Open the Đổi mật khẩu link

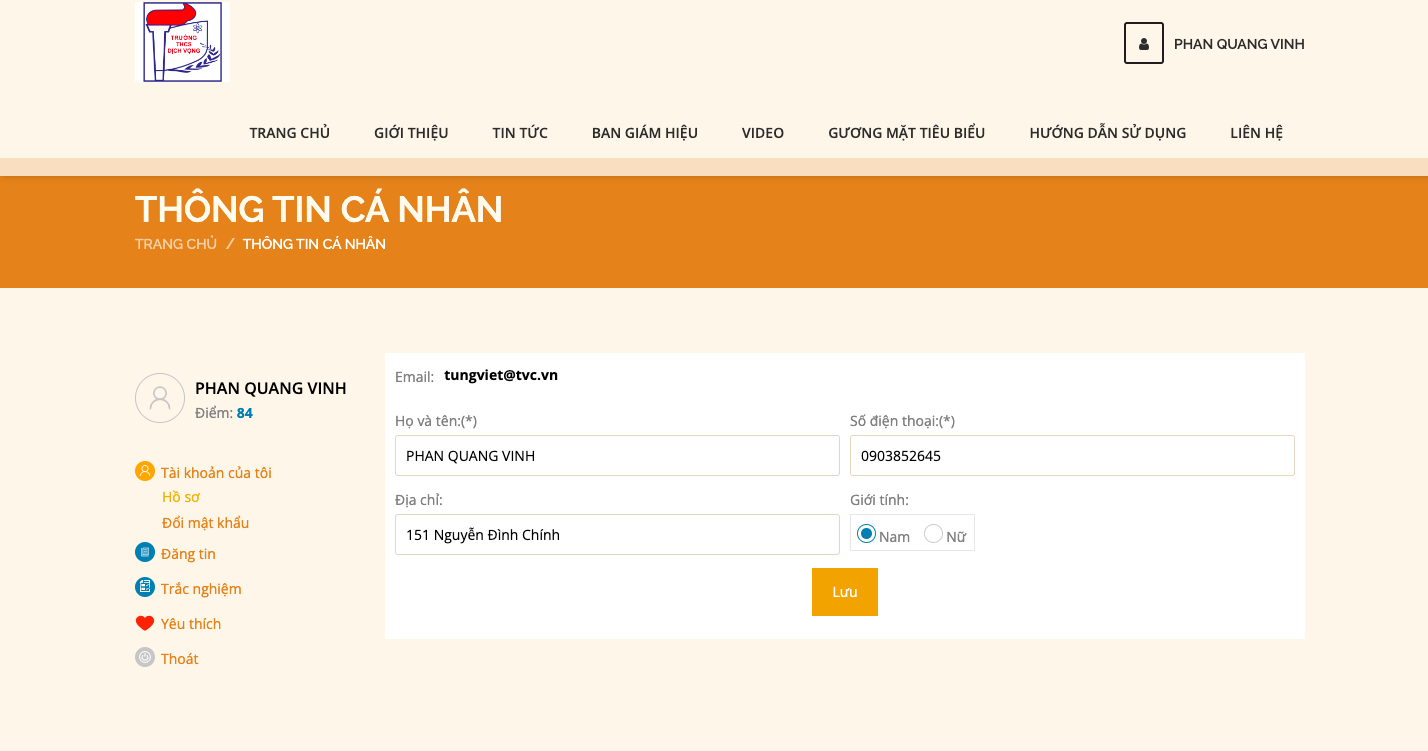(x=205, y=523)
